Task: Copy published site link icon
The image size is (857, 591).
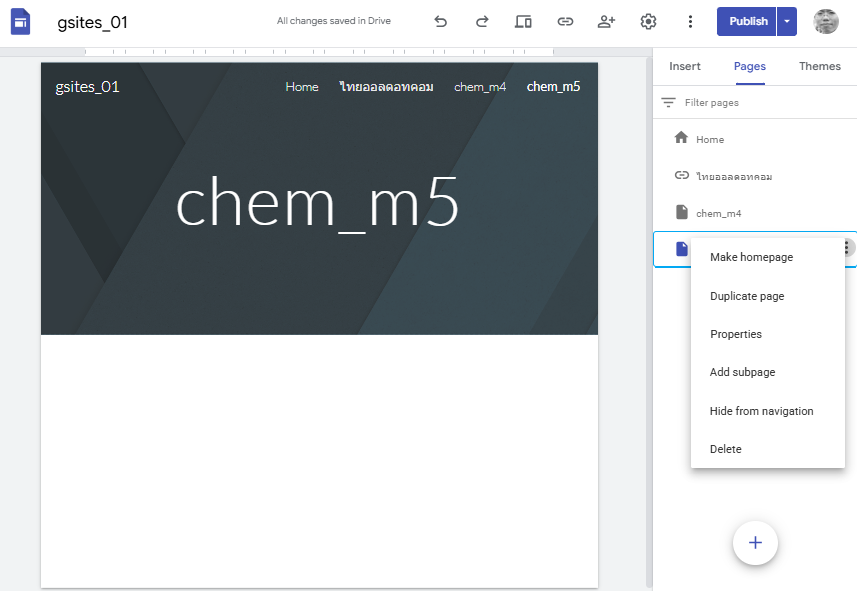Action: point(565,22)
